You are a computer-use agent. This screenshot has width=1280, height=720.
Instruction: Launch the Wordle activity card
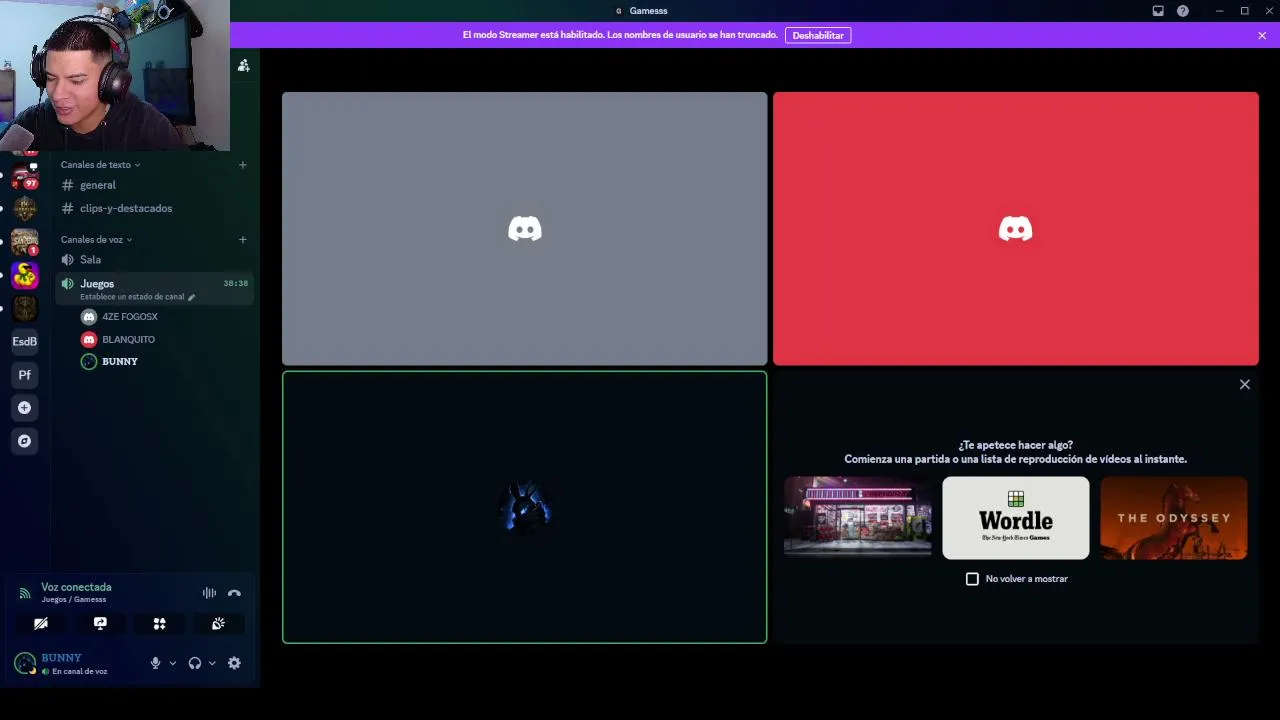pos(1015,518)
